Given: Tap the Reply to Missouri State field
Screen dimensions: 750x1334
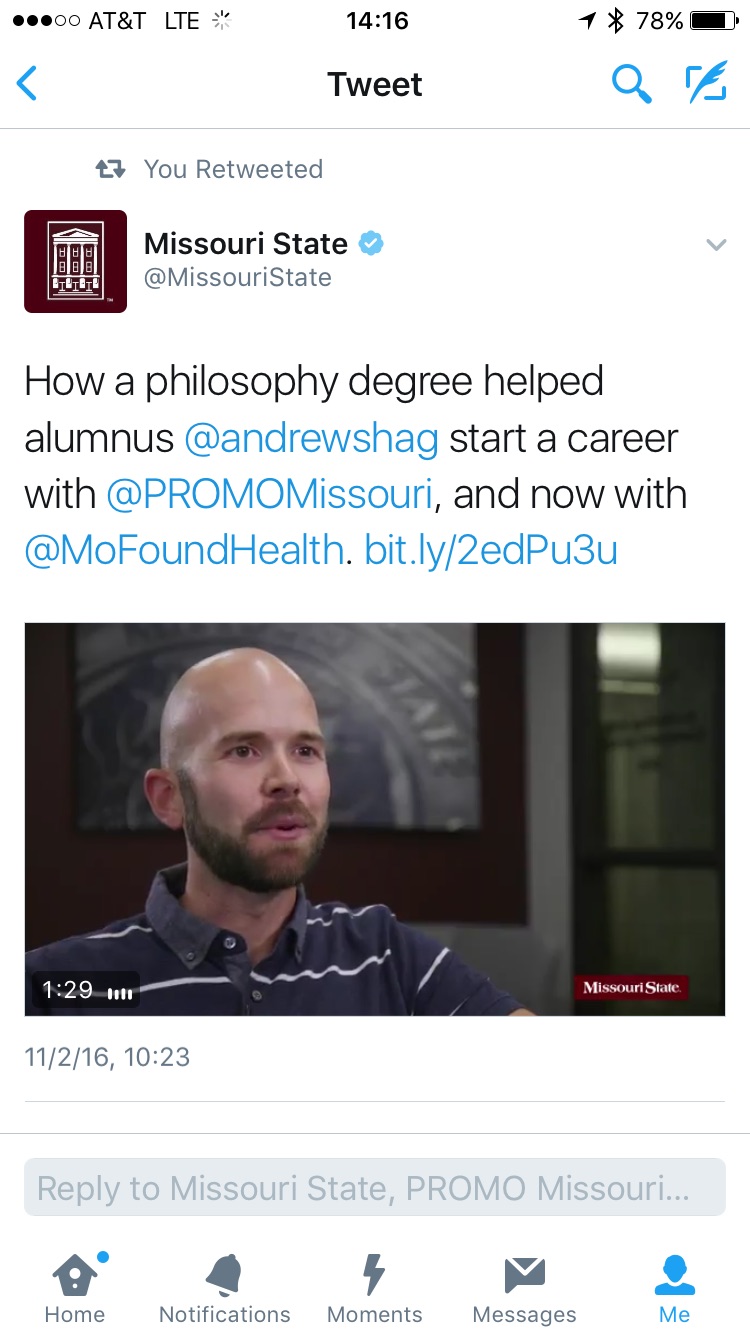Looking at the screenshot, I should pos(375,1188).
